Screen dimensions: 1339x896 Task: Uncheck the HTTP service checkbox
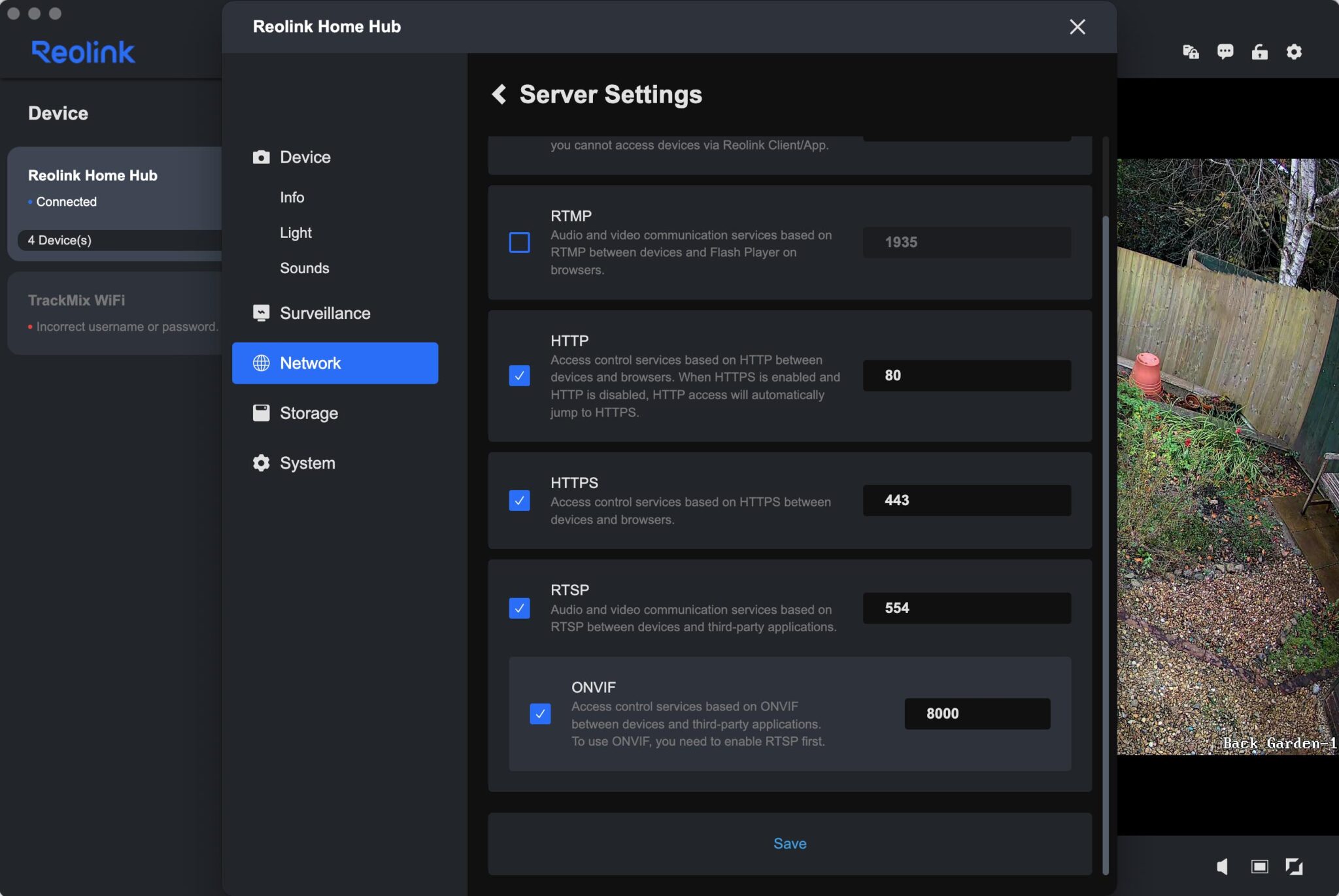519,376
